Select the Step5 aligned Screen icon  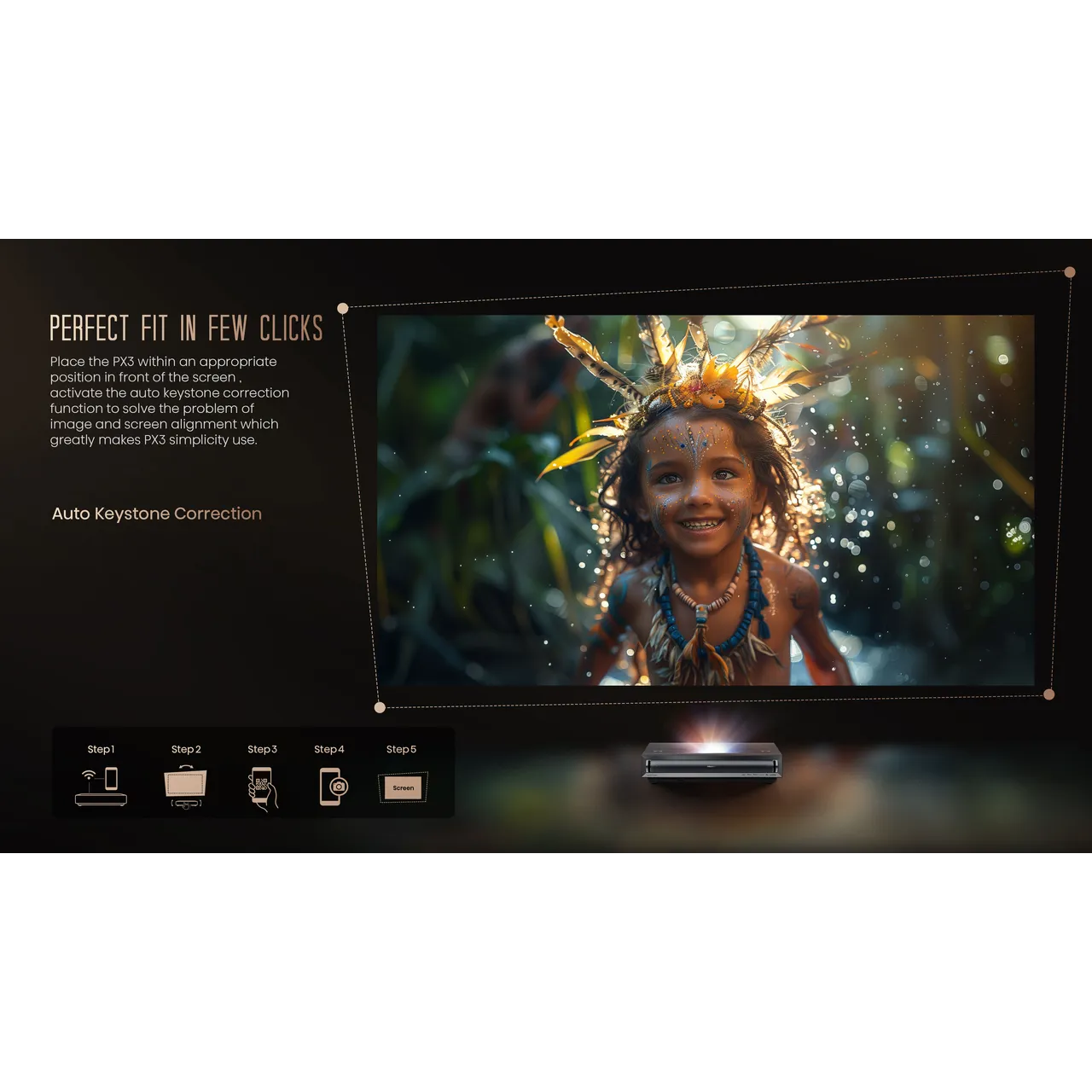403,787
